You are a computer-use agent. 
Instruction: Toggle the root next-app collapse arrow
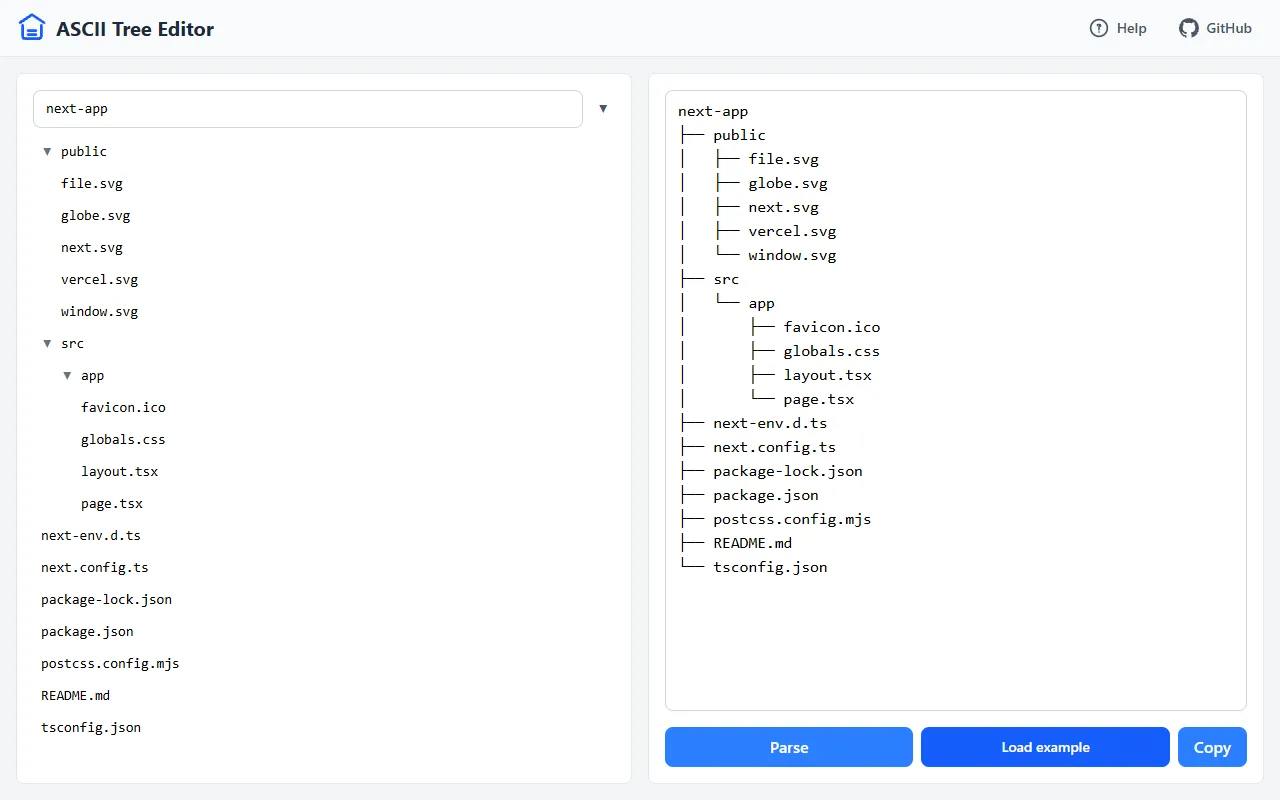[603, 109]
